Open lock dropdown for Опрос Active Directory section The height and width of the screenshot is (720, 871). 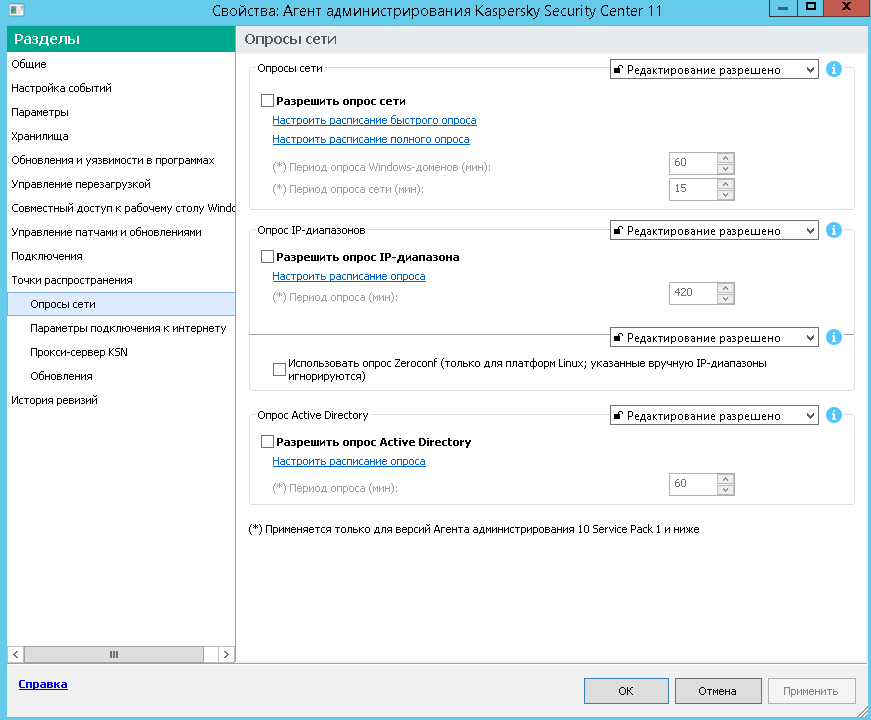click(714, 416)
